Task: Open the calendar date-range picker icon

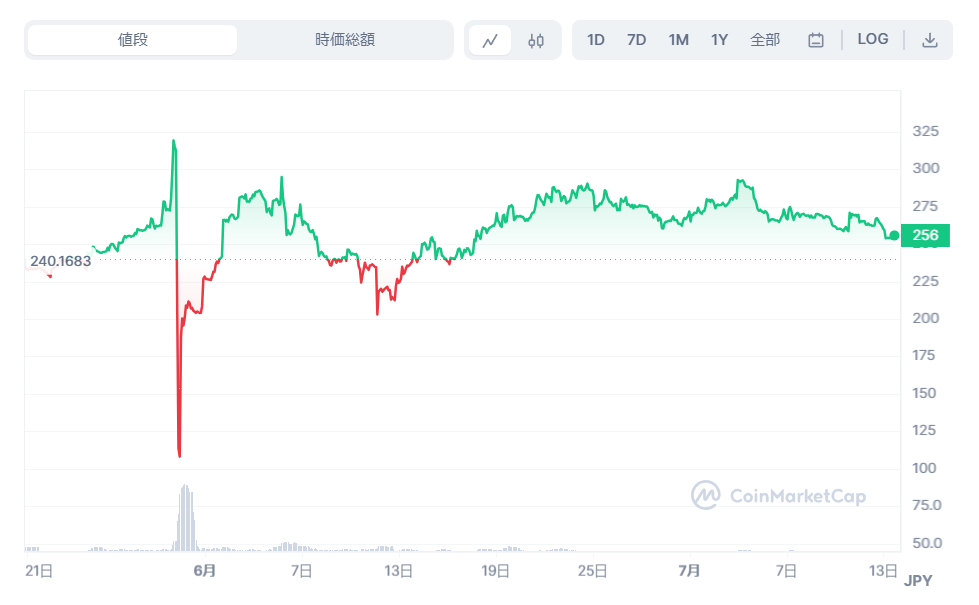Action: (x=815, y=39)
